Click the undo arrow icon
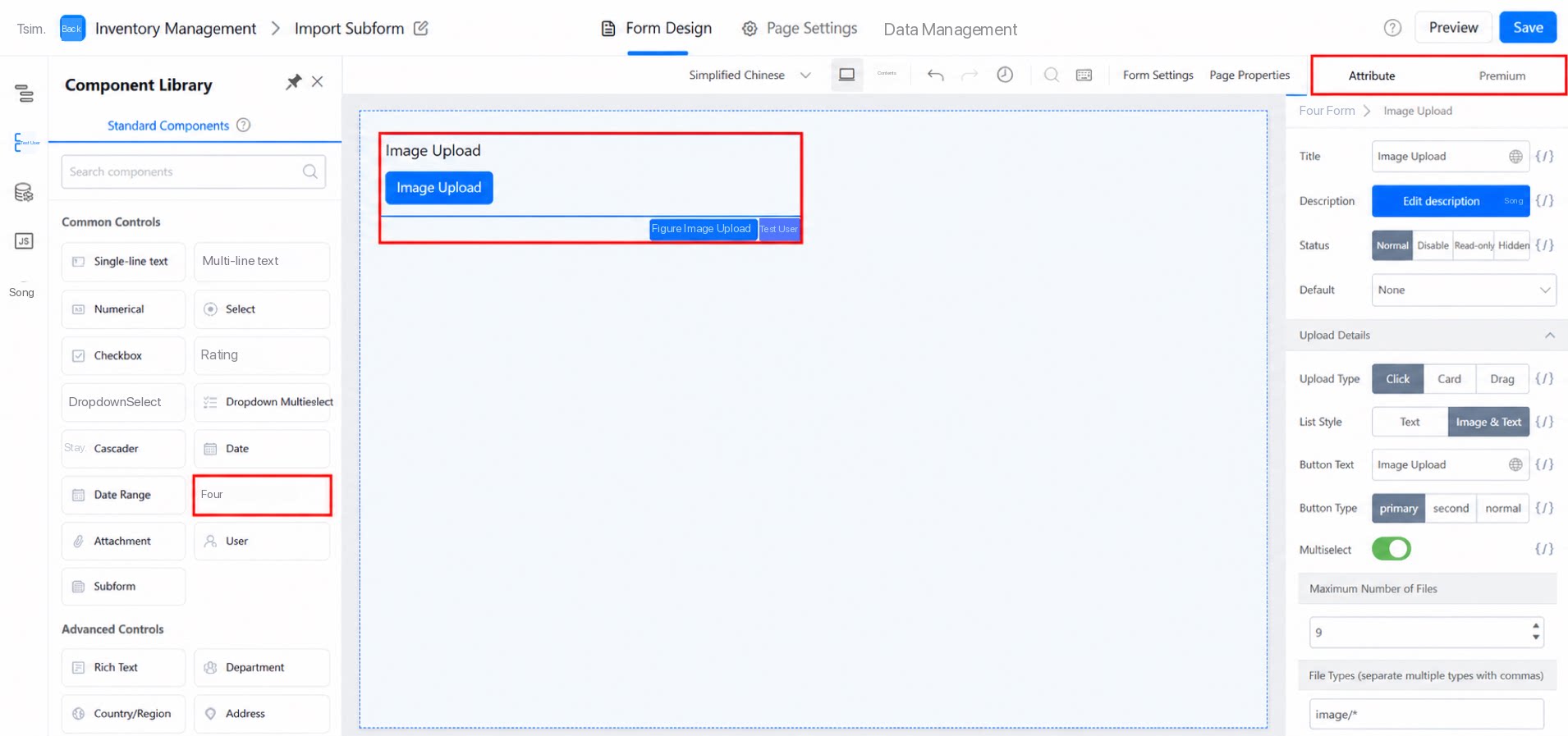Image resolution: width=1568 pixels, height=736 pixels. point(935,75)
